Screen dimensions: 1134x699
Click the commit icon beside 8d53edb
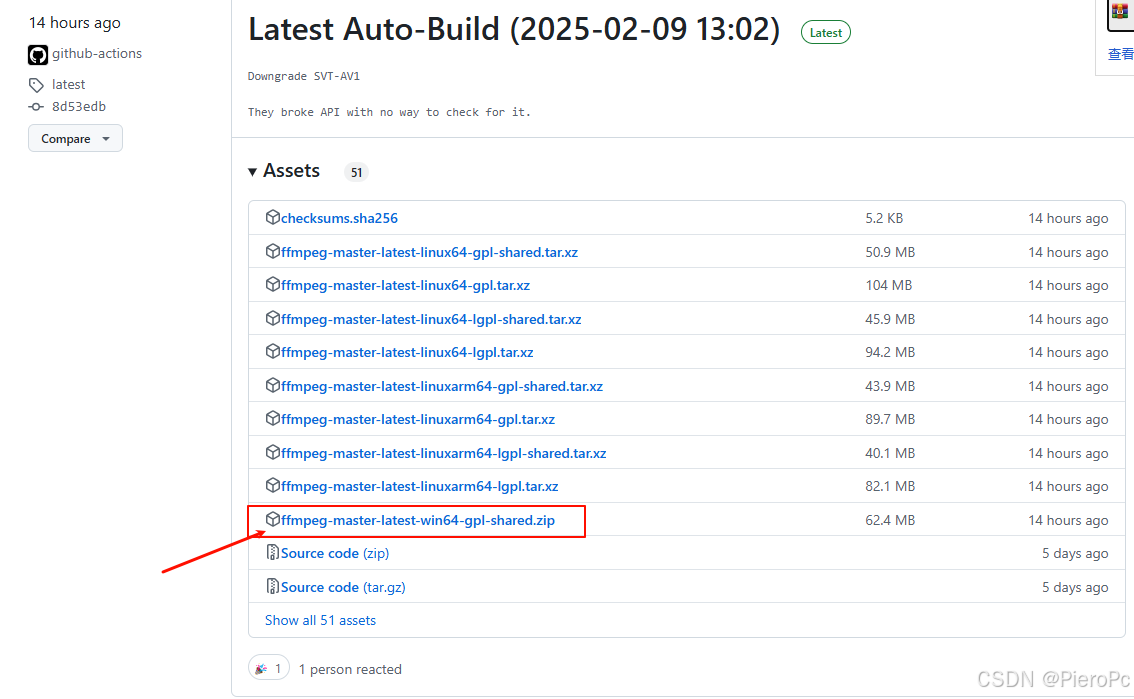coord(37,107)
